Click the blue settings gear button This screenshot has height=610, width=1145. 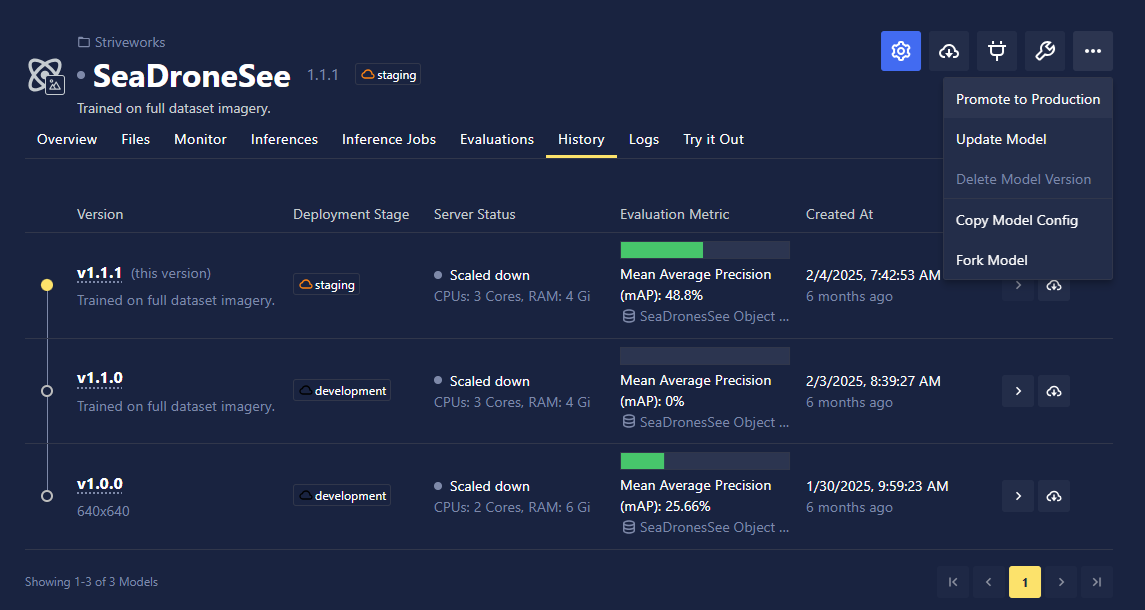click(x=900, y=51)
